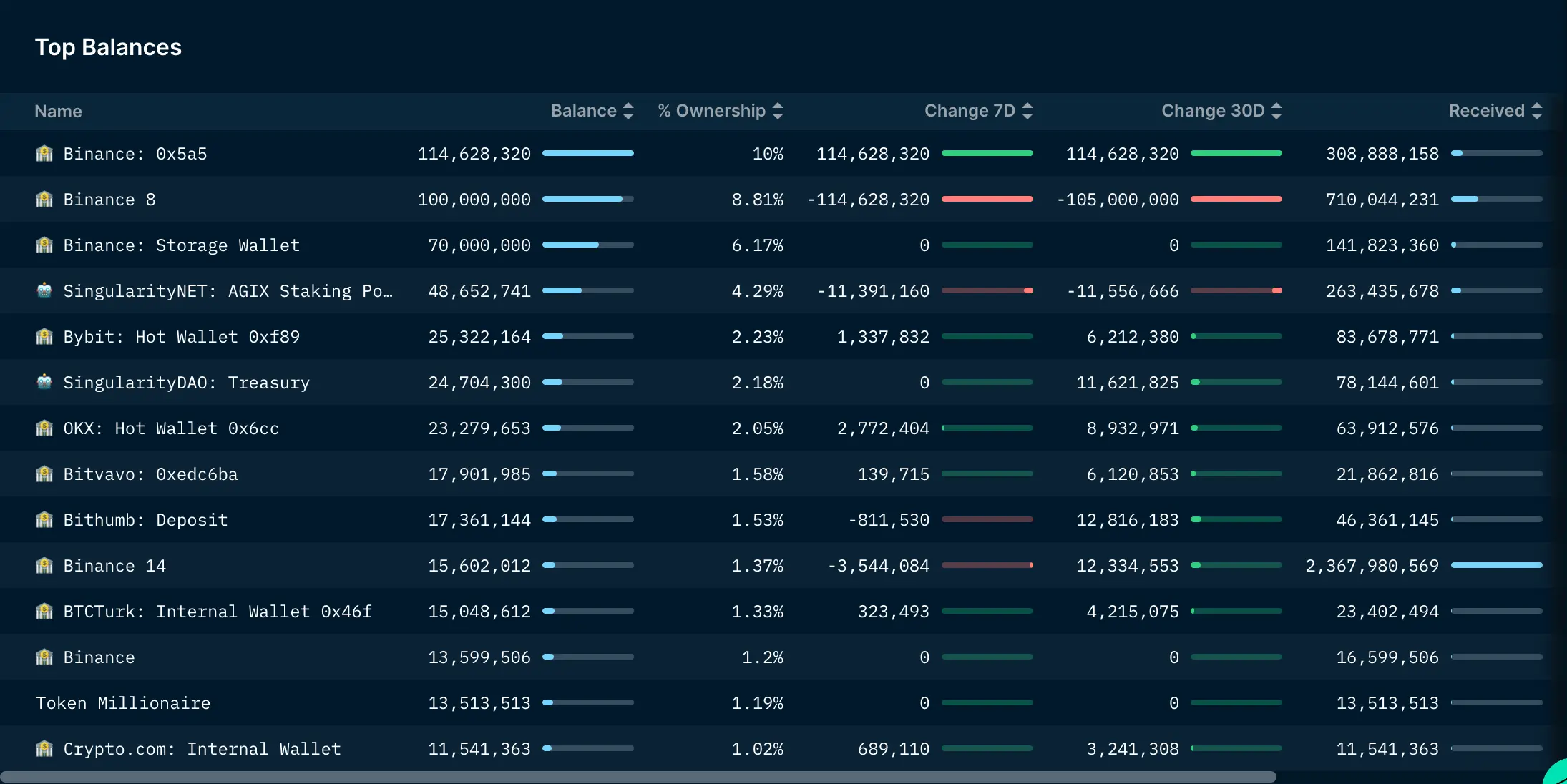Sort by Change 7D sort arrows
The width and height of the screenshot is (1567, 784).
click(1027, 111)
